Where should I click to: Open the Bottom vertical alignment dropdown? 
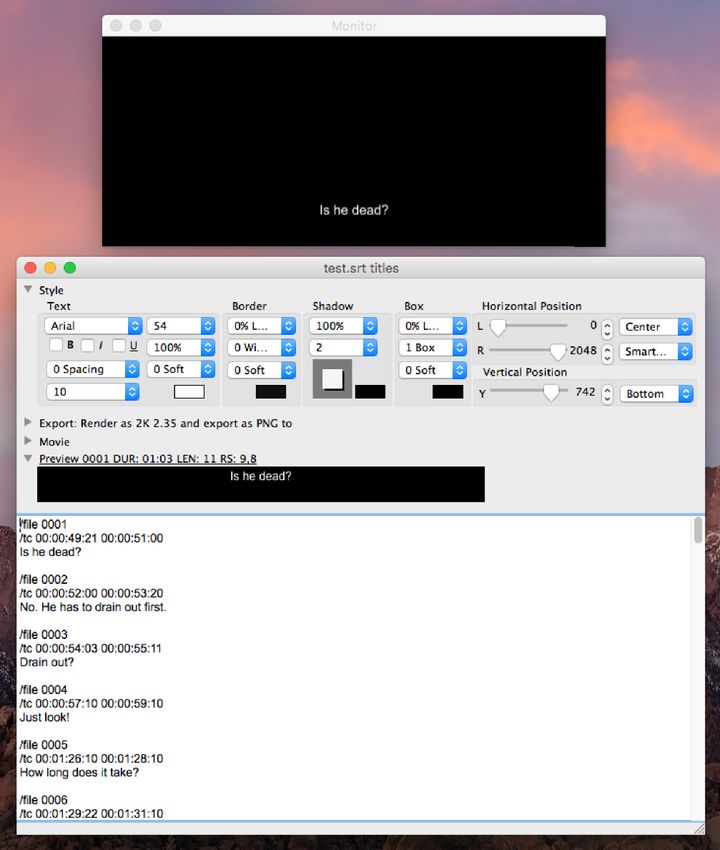pyautogui.click(x=657, y=394)
